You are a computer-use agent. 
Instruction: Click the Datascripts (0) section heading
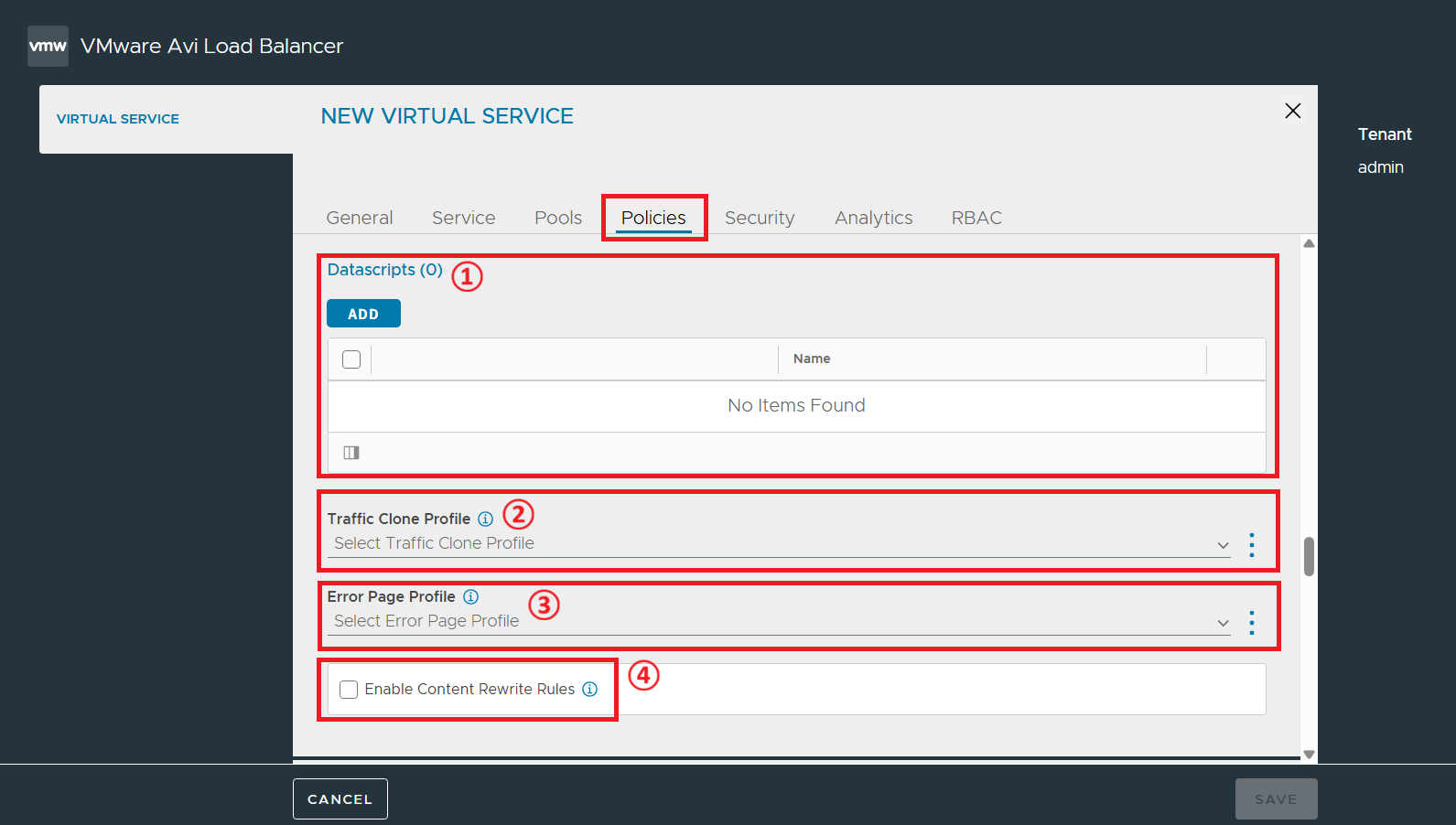point(385,270)
